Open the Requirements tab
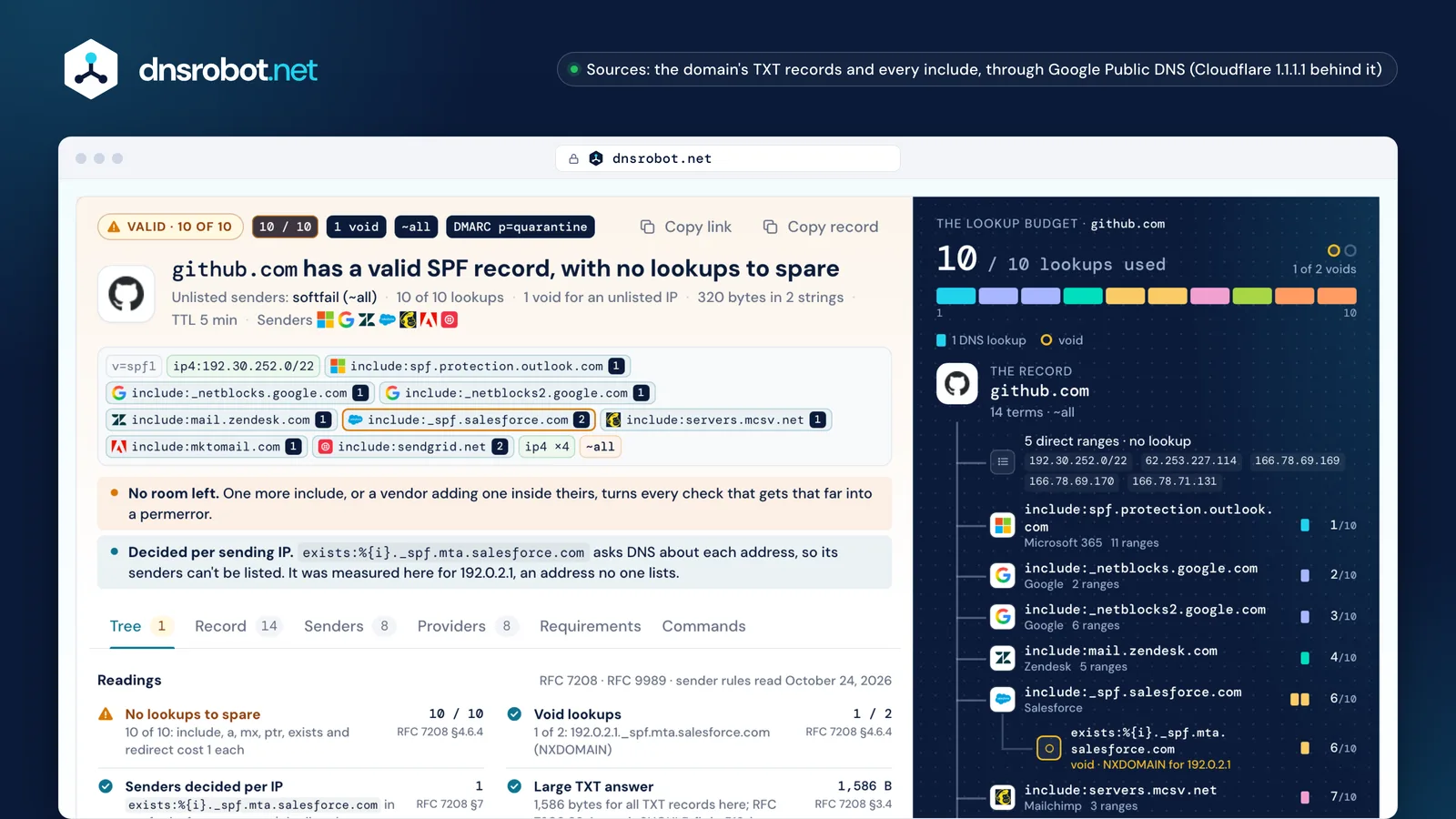Screen dimensions: 1456x819 pyautogui.click(x=591, y=626)
